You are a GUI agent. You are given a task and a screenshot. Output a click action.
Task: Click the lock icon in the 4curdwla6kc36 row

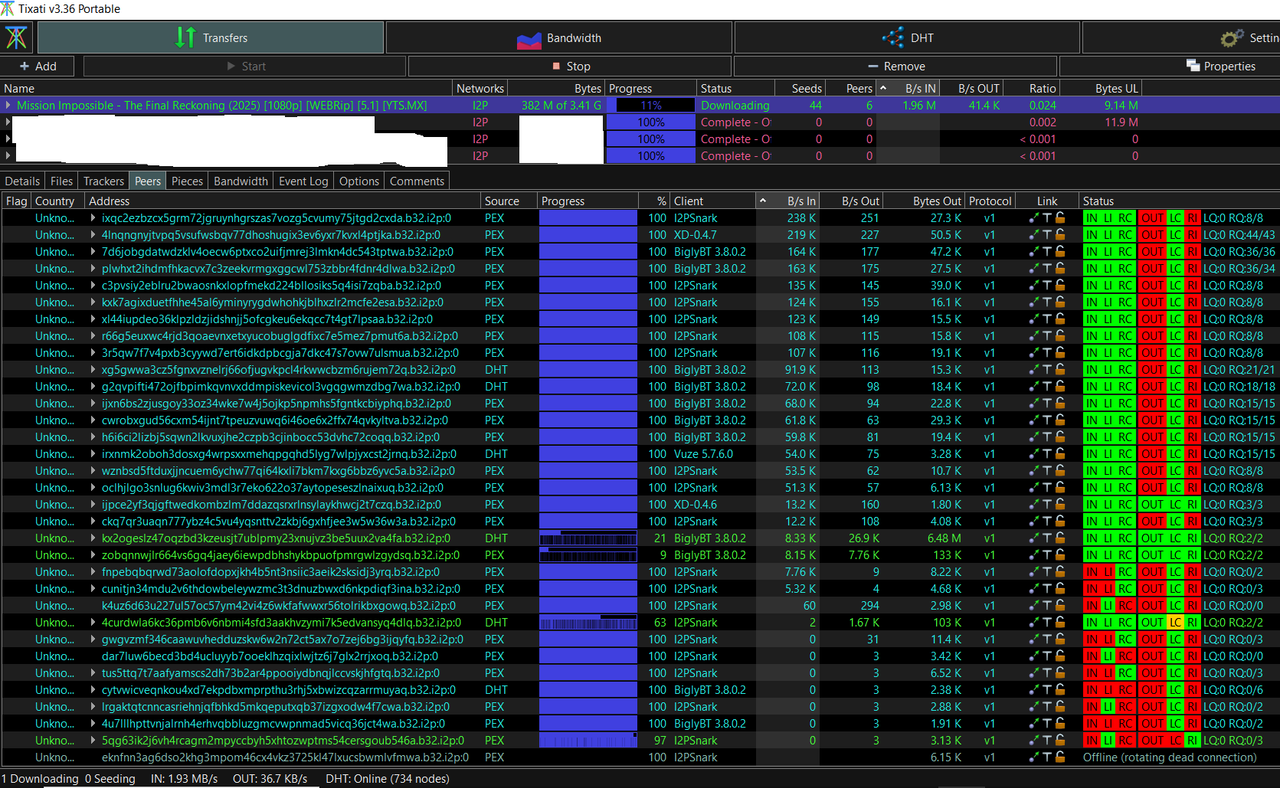1061,622
